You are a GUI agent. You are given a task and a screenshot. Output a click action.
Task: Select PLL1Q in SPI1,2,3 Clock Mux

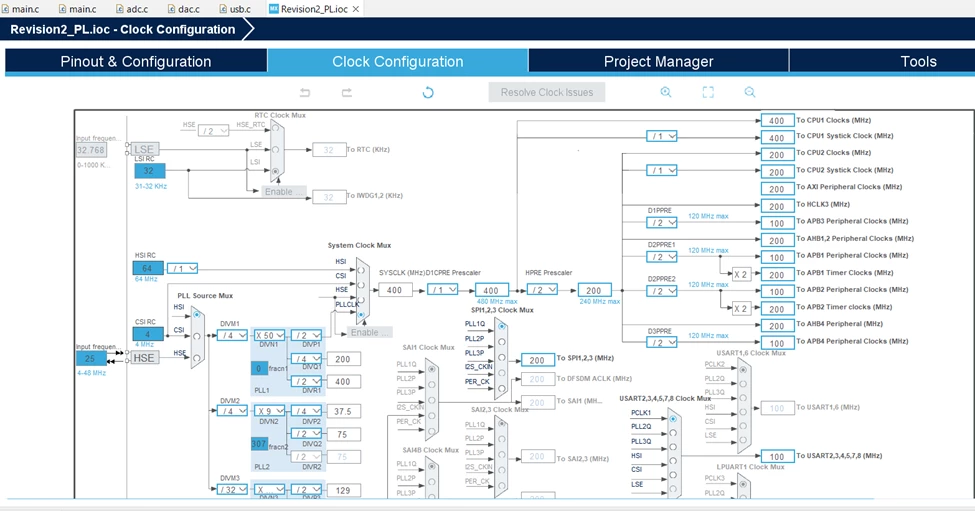point(502,326)
